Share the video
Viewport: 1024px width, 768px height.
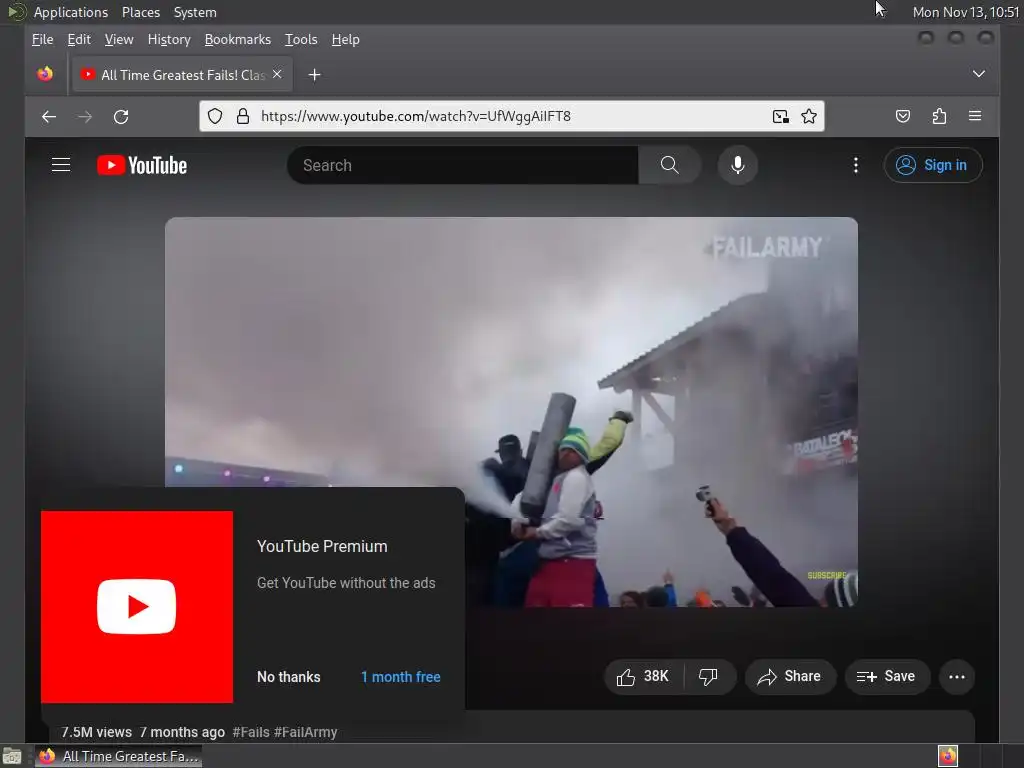(790, 677)
